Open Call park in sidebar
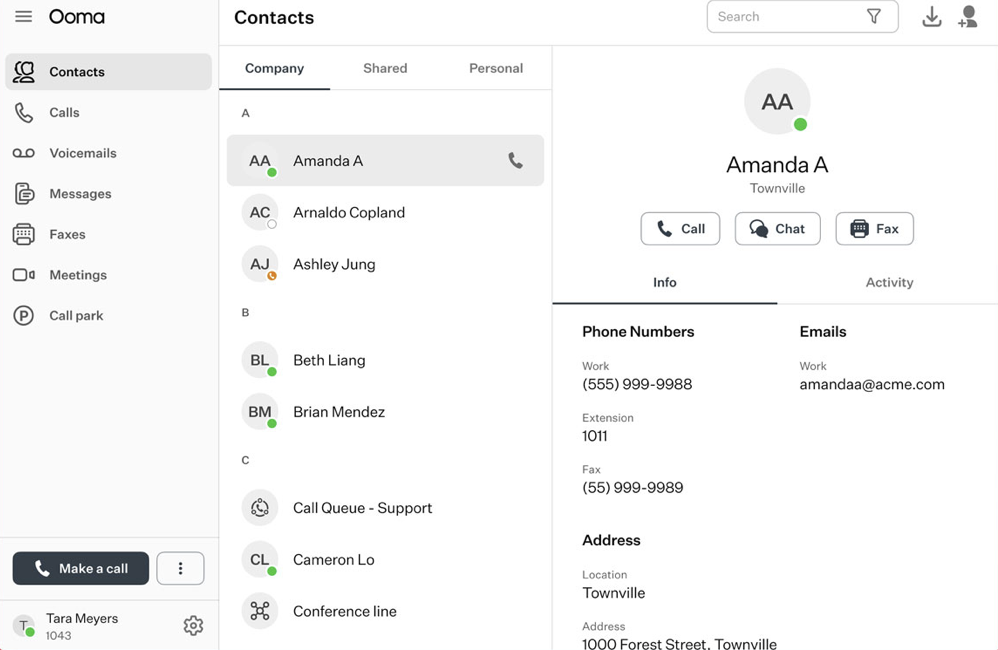998x650 pixels. click(76, 315)
